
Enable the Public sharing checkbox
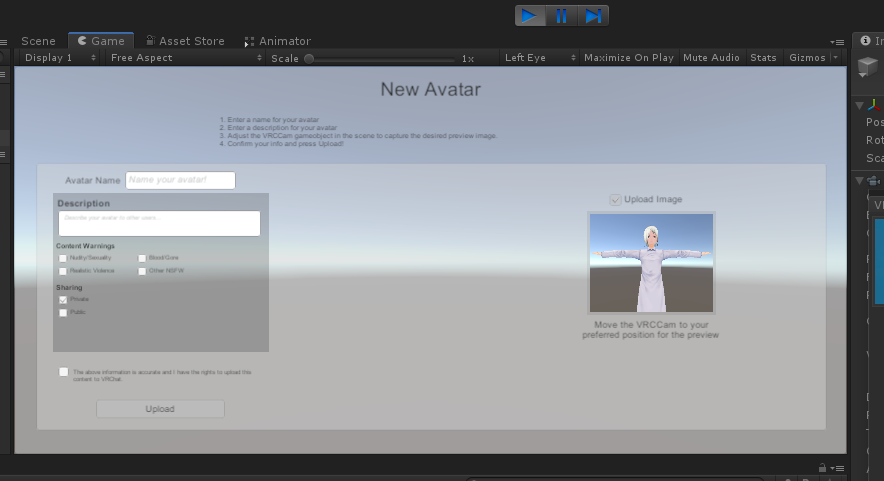click(x=63, y=313)
